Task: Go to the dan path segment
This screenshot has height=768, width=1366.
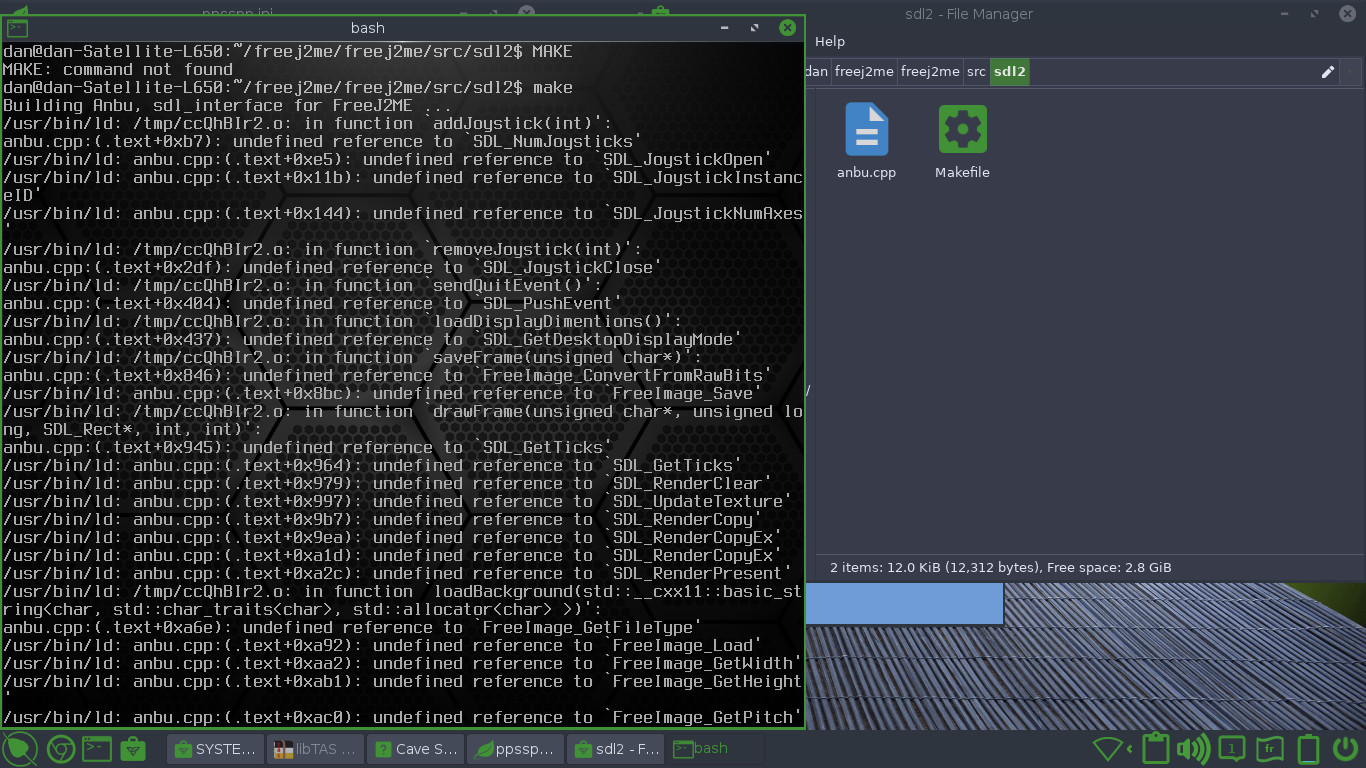Action: 817,72
